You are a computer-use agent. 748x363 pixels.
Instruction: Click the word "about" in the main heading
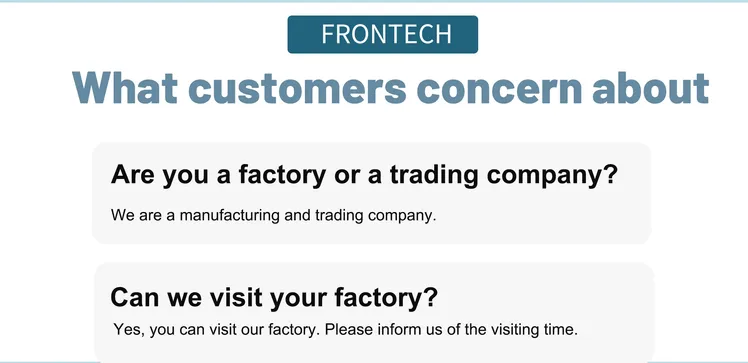[x=650, y=88]
